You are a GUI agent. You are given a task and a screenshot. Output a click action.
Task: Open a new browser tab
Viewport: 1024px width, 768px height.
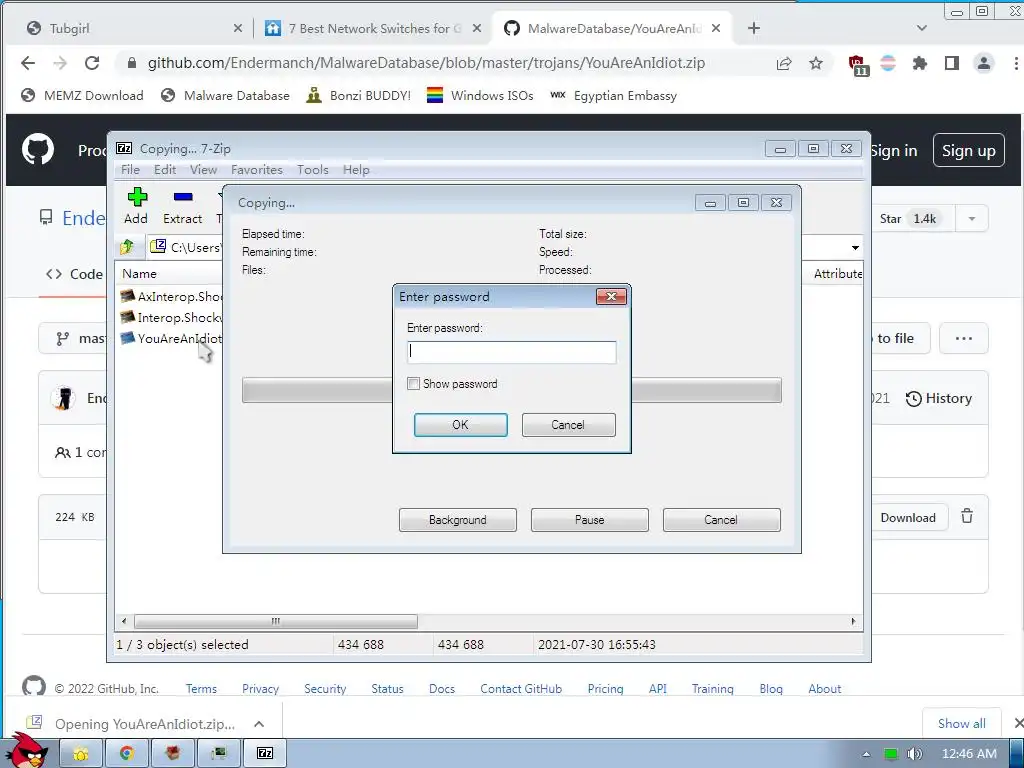tap(754, 28)
